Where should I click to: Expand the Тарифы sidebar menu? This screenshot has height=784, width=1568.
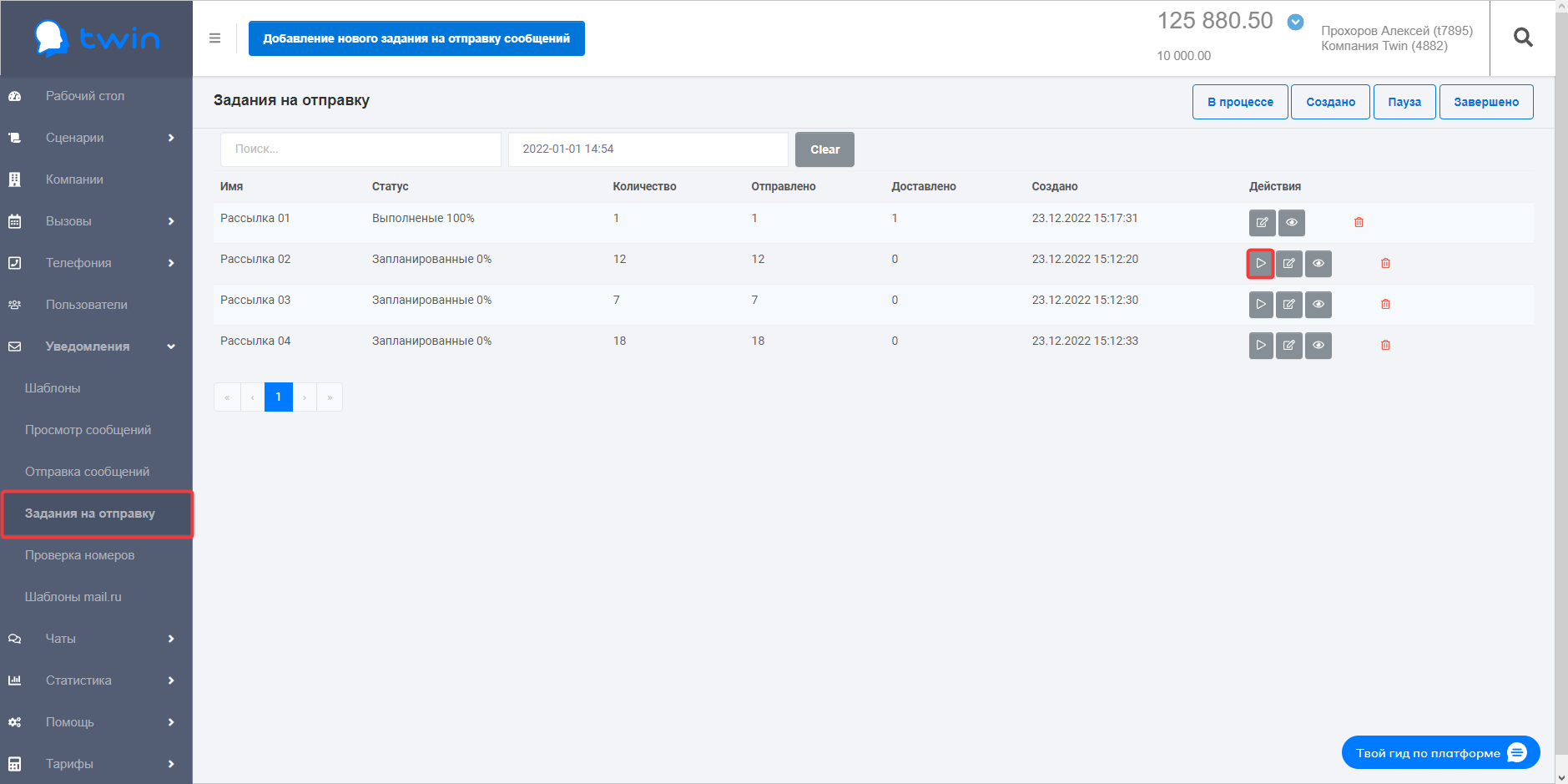pos(96,764)
